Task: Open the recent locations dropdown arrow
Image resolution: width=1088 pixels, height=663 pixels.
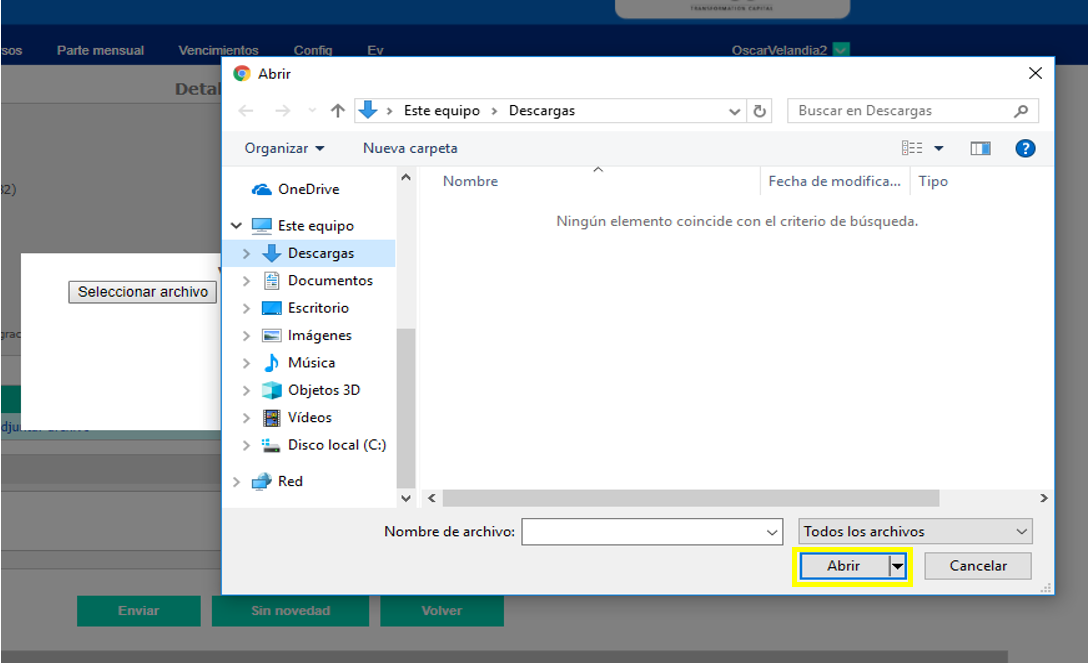Action: pyautogui.click(x=312, y=111)
